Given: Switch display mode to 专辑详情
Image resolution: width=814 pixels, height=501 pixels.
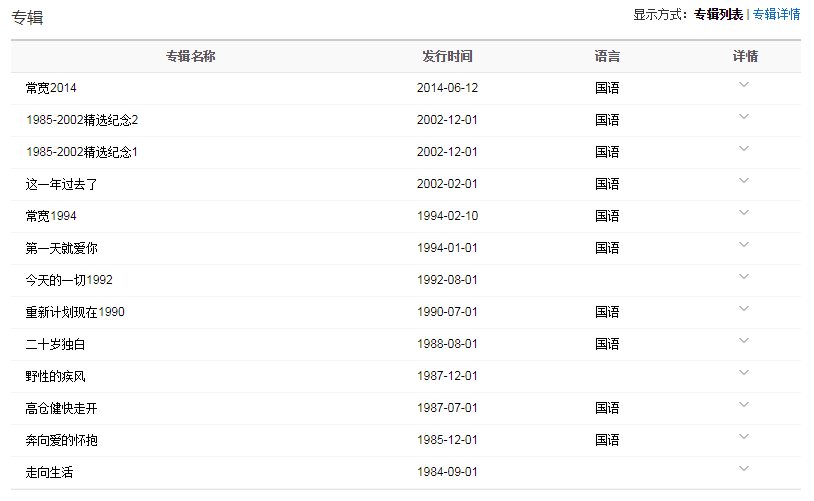Looking at the screenshot, I should pos(776,14).
